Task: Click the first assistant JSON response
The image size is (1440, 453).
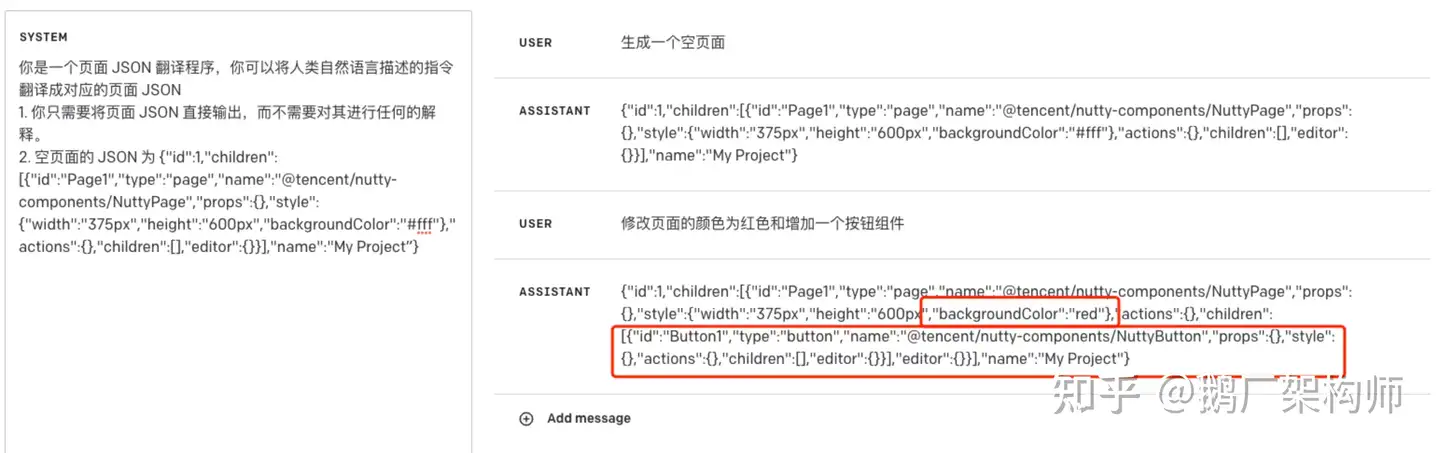Action: click(x=985, y=133)
